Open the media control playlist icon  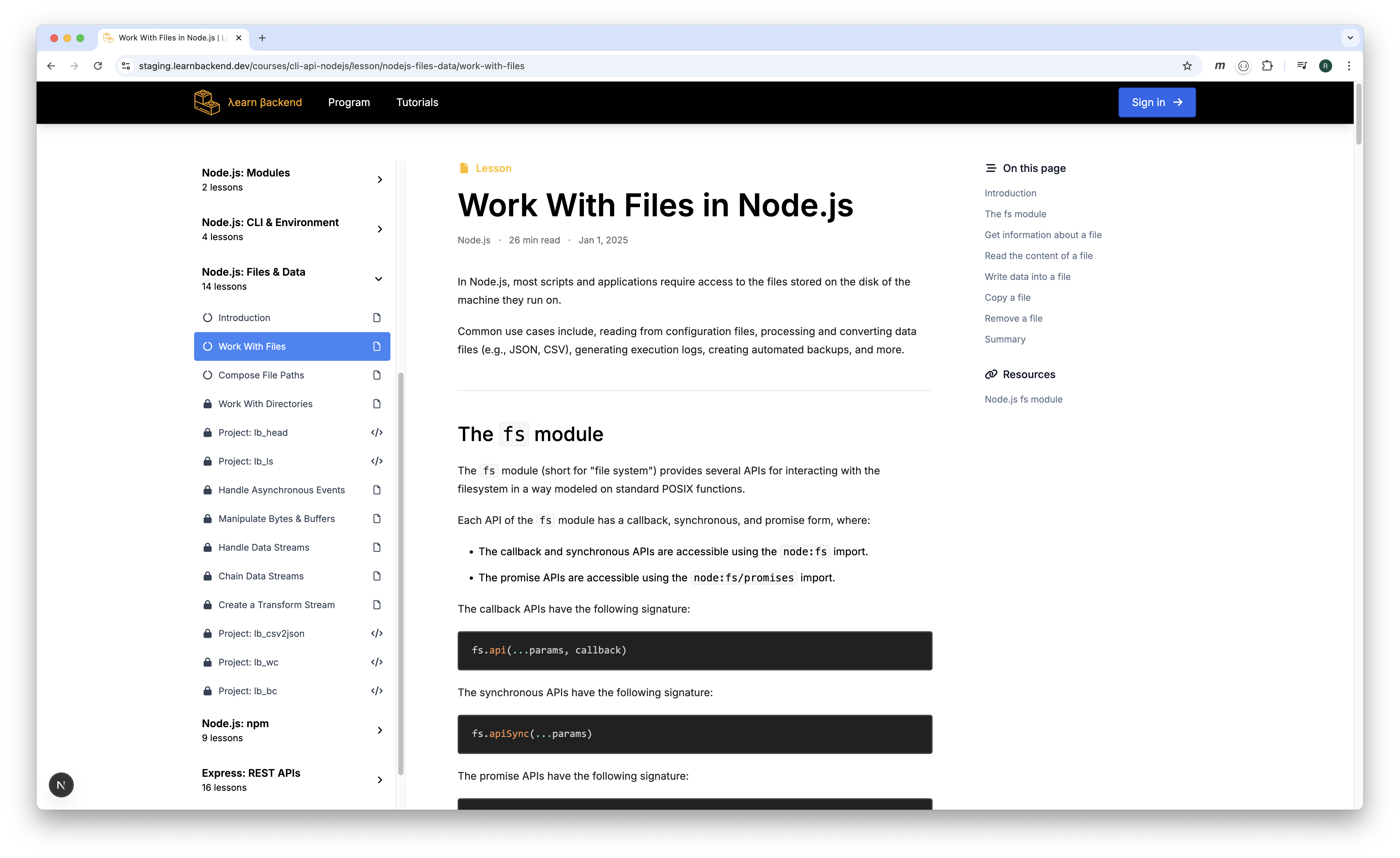tap(1302, 66)
